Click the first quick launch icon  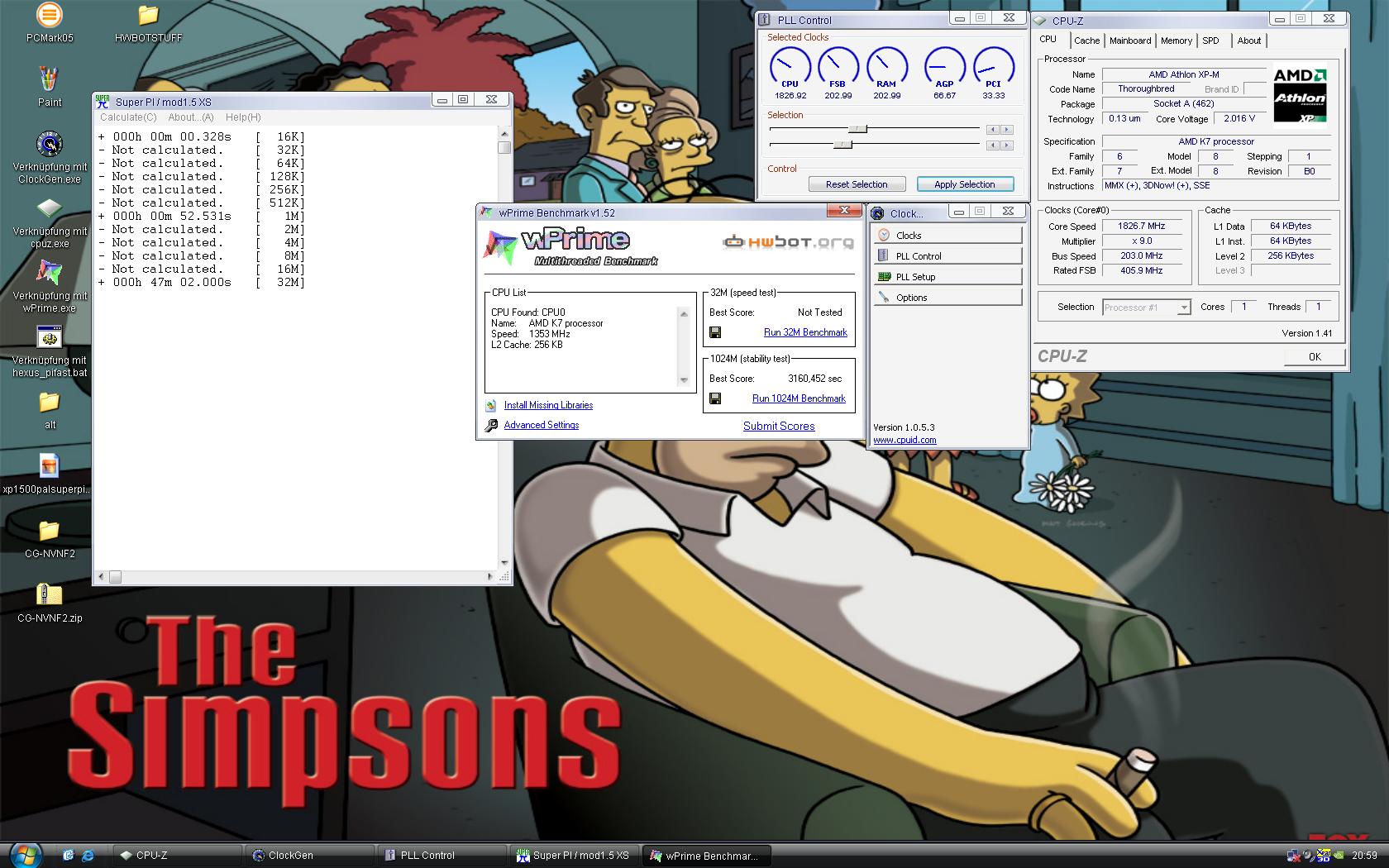pos(68,856)
